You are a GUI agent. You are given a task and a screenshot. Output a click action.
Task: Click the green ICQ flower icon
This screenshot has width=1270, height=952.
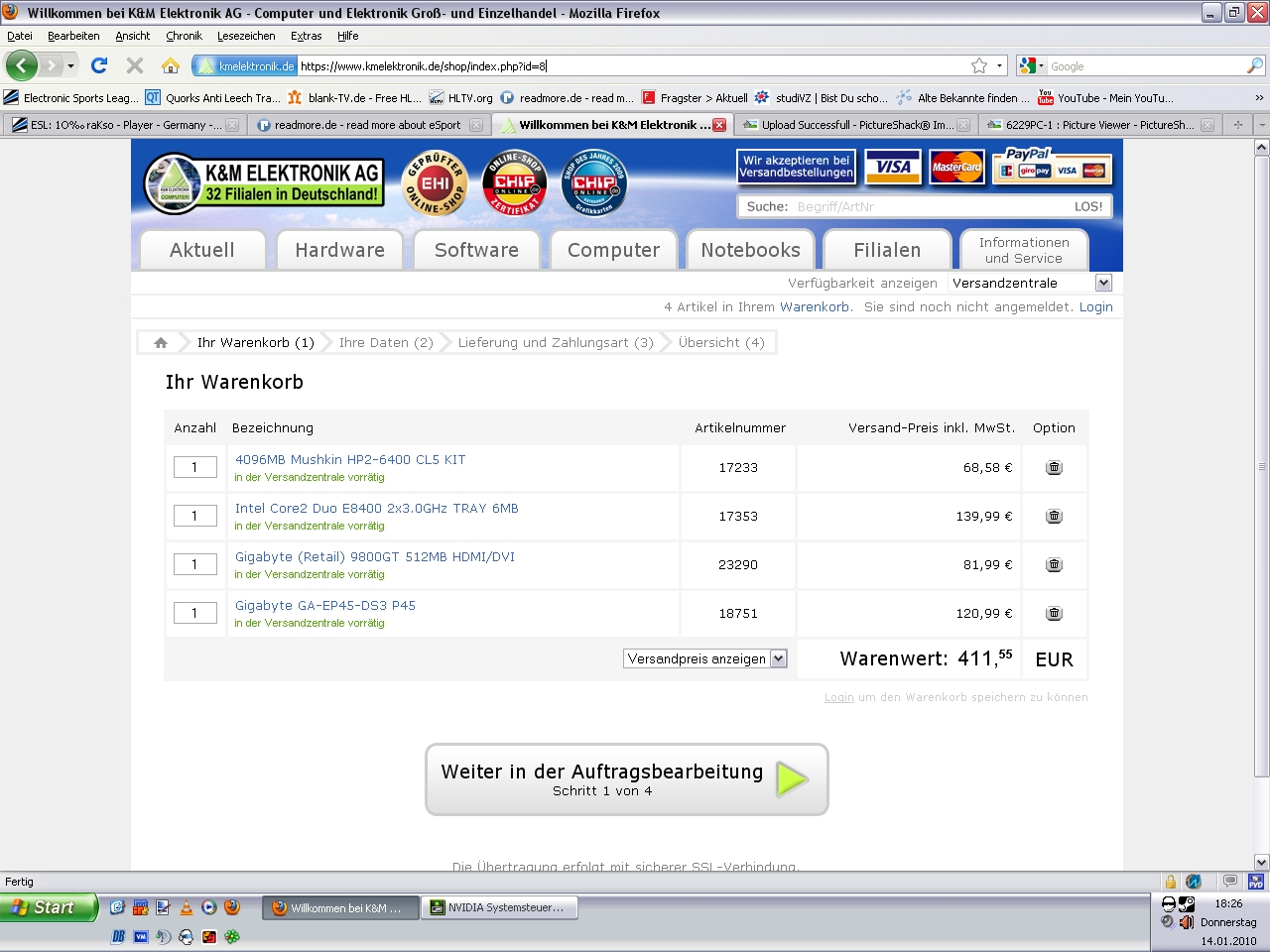coord(232,936)
